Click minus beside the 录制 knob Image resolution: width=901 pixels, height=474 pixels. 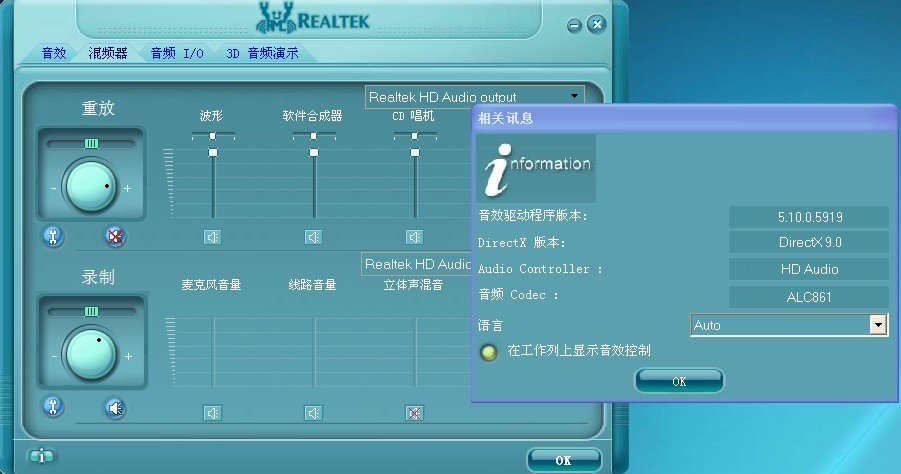[54, 357]
